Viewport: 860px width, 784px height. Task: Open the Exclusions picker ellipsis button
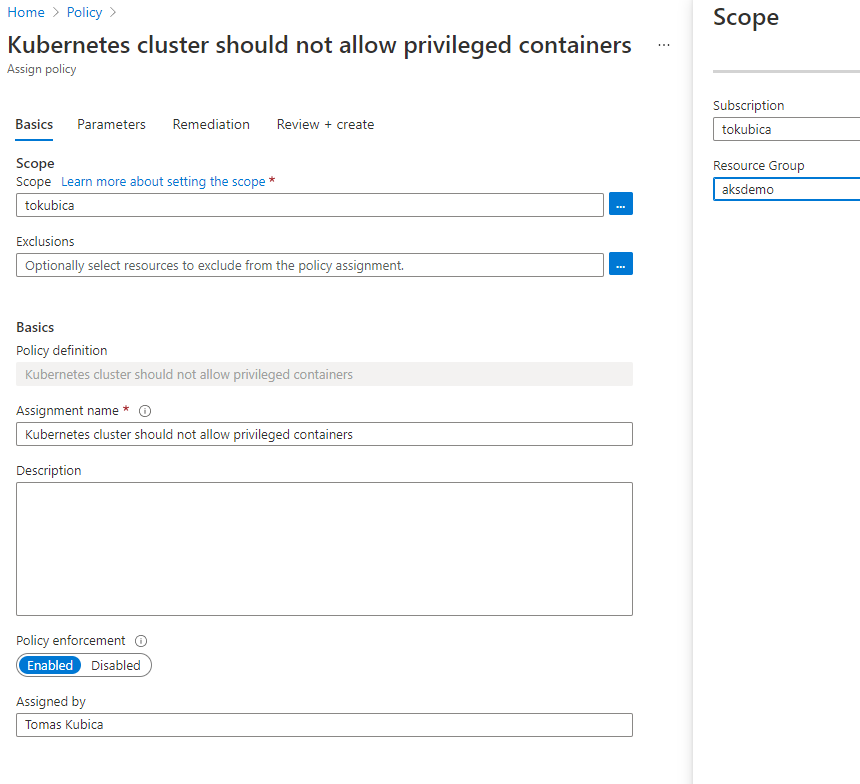pos(620,264)
